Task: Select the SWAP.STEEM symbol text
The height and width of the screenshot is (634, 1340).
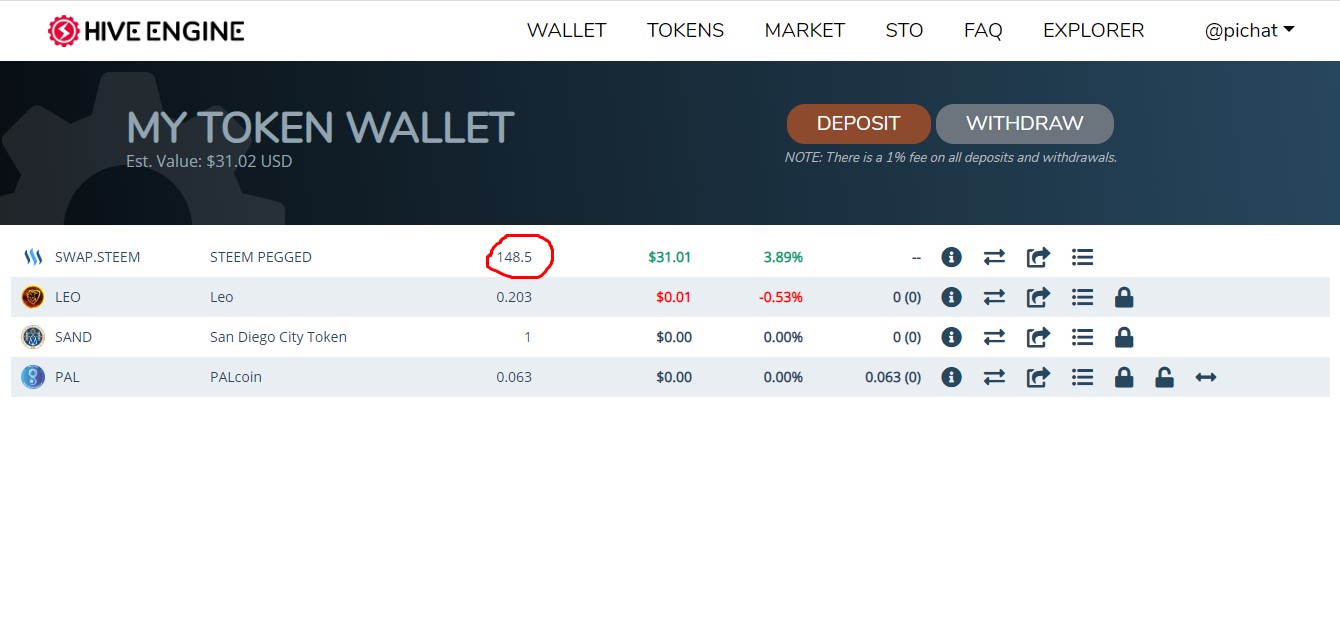Action: point(98,257)
